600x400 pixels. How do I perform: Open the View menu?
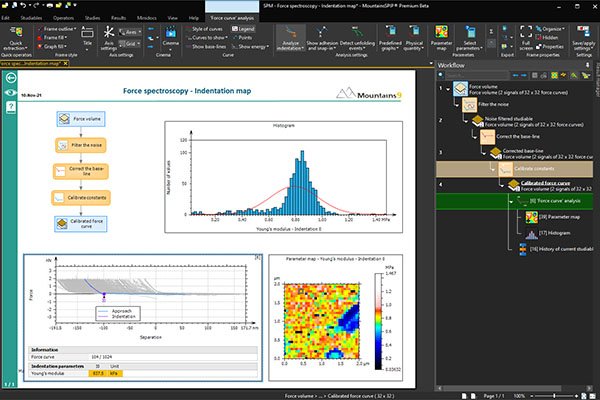tap(172, 18)
